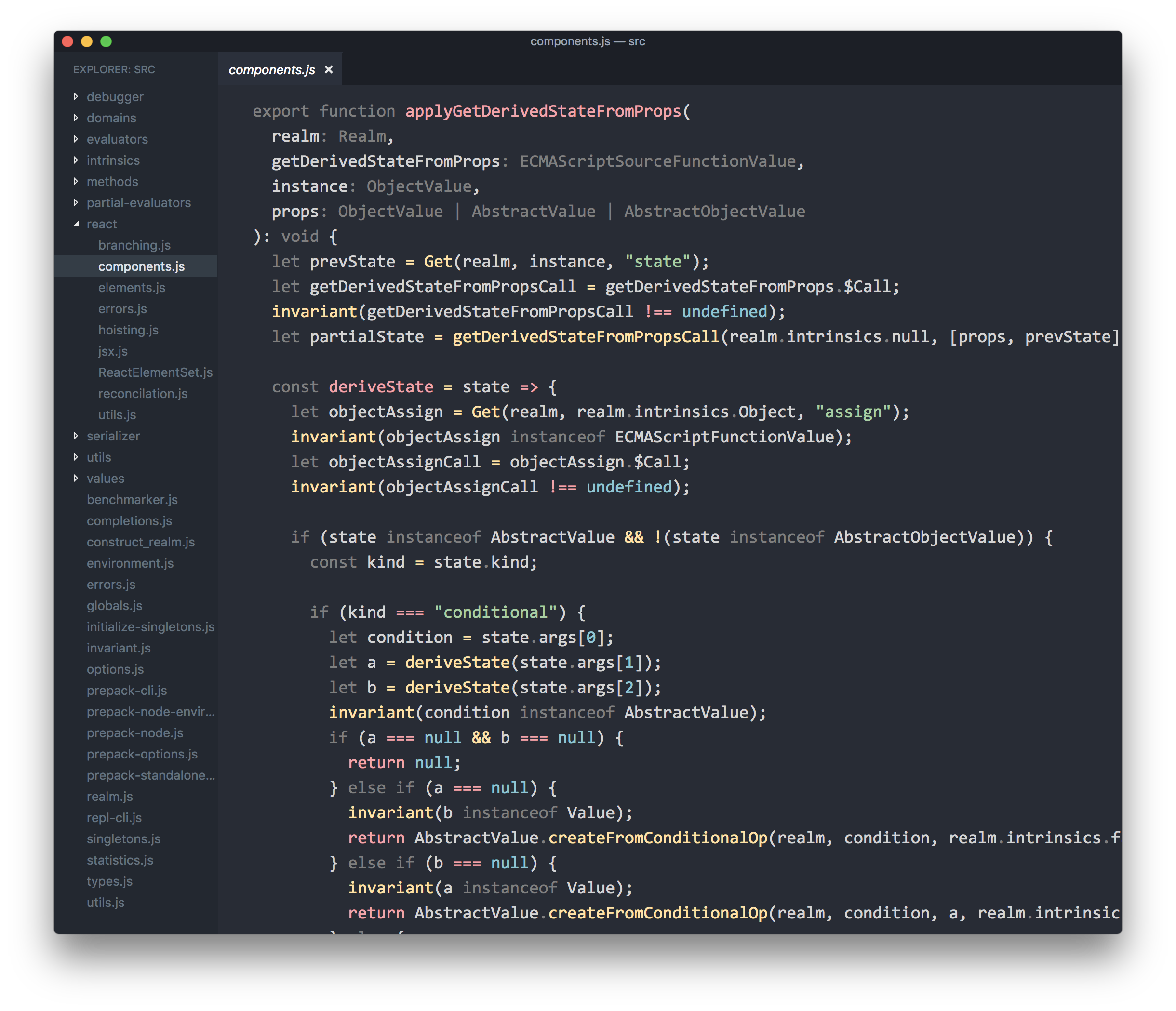Expand the values folder triangle
The image size is (1176, 1011).
(x=76, y=478)
